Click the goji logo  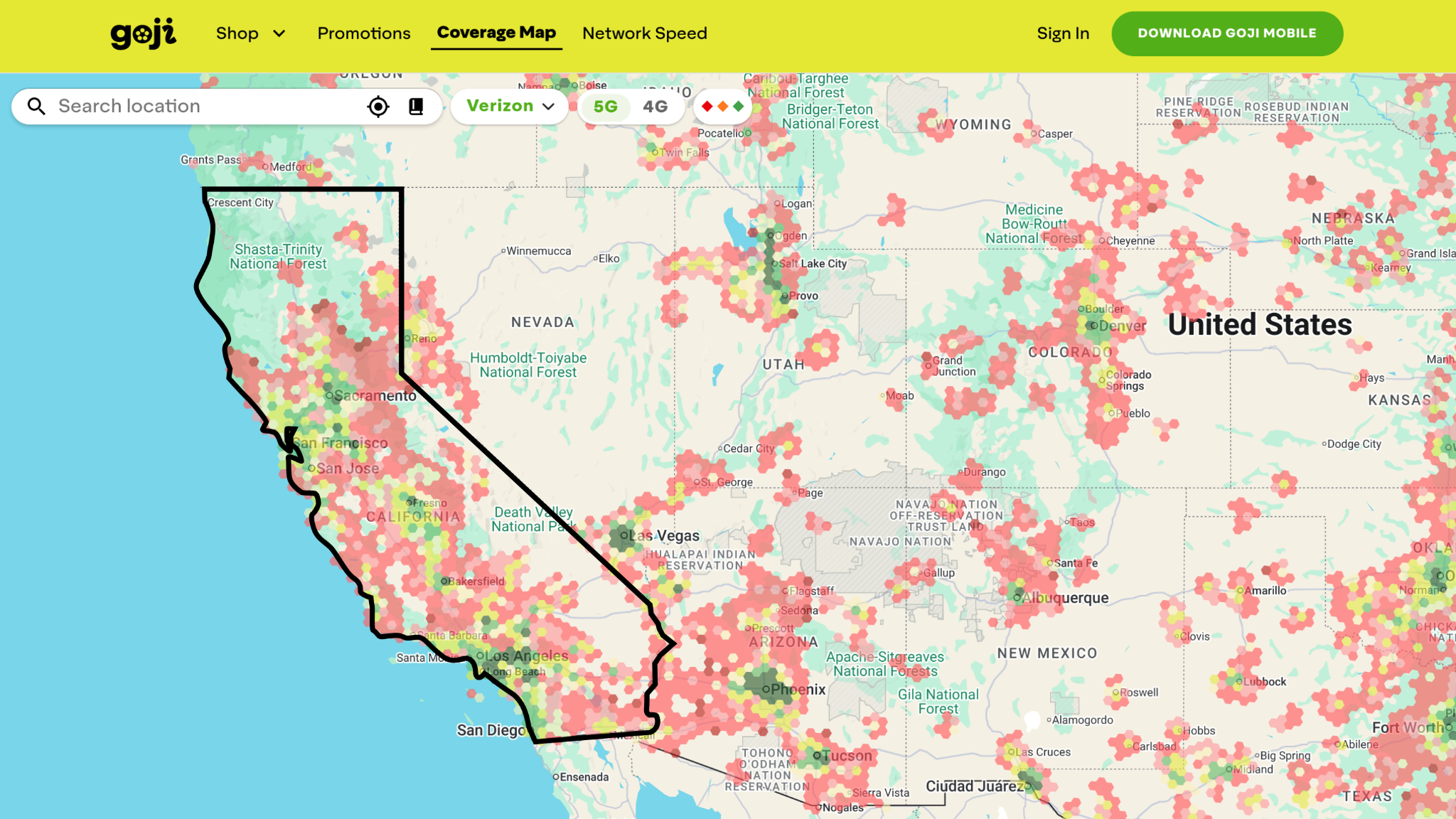143,33
